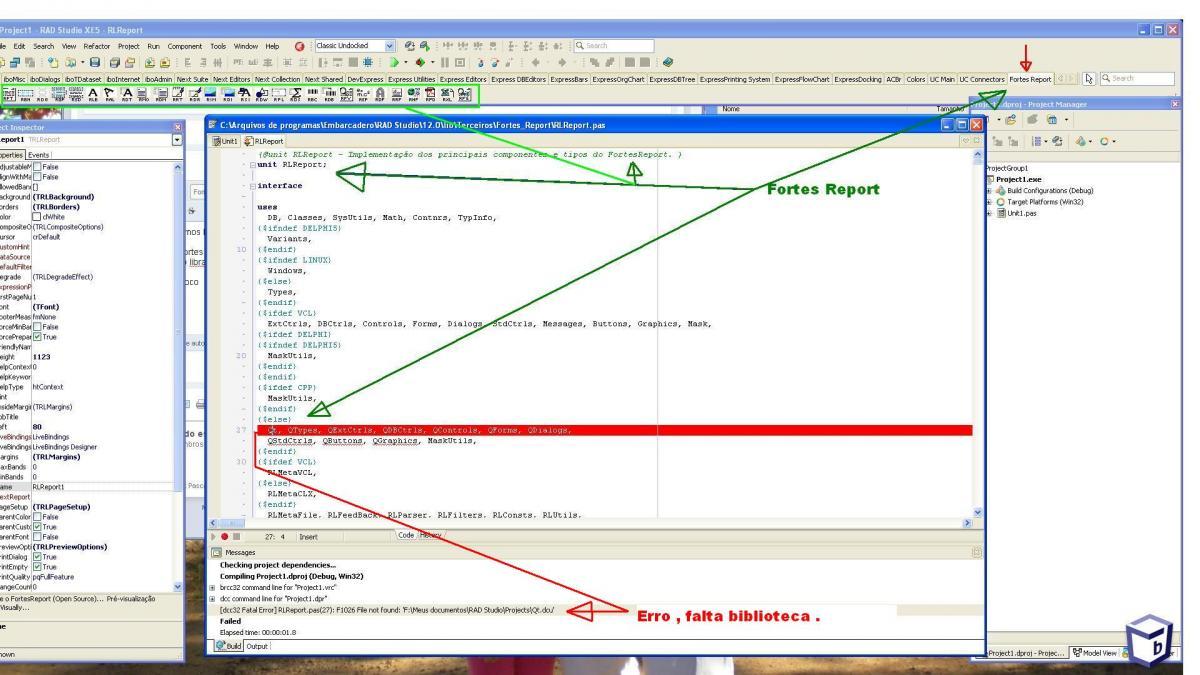Click the editor horizontal scrollbar
1200x675 pixels.
pos(590,522)
